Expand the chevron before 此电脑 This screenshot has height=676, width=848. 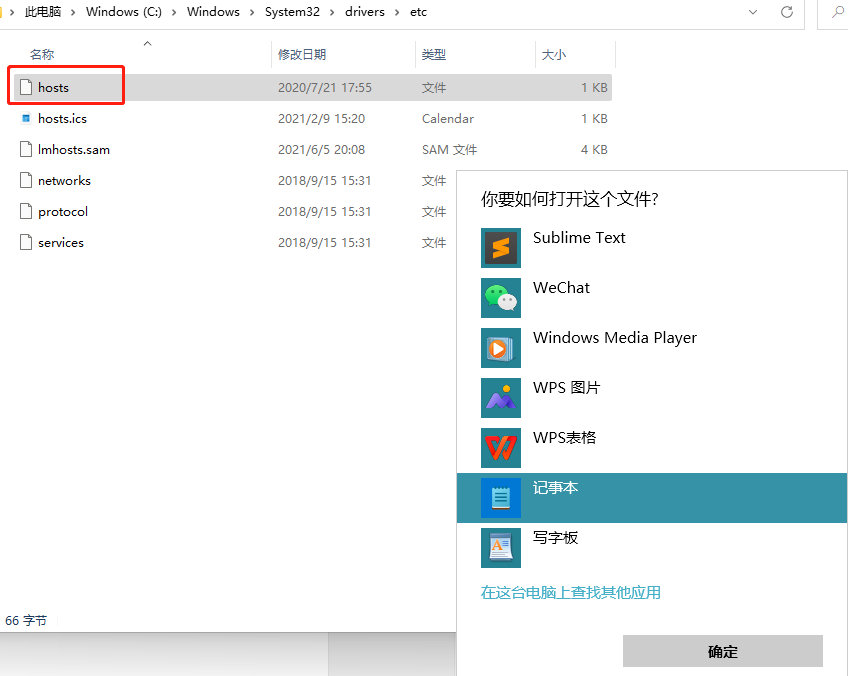coord(12,12)
